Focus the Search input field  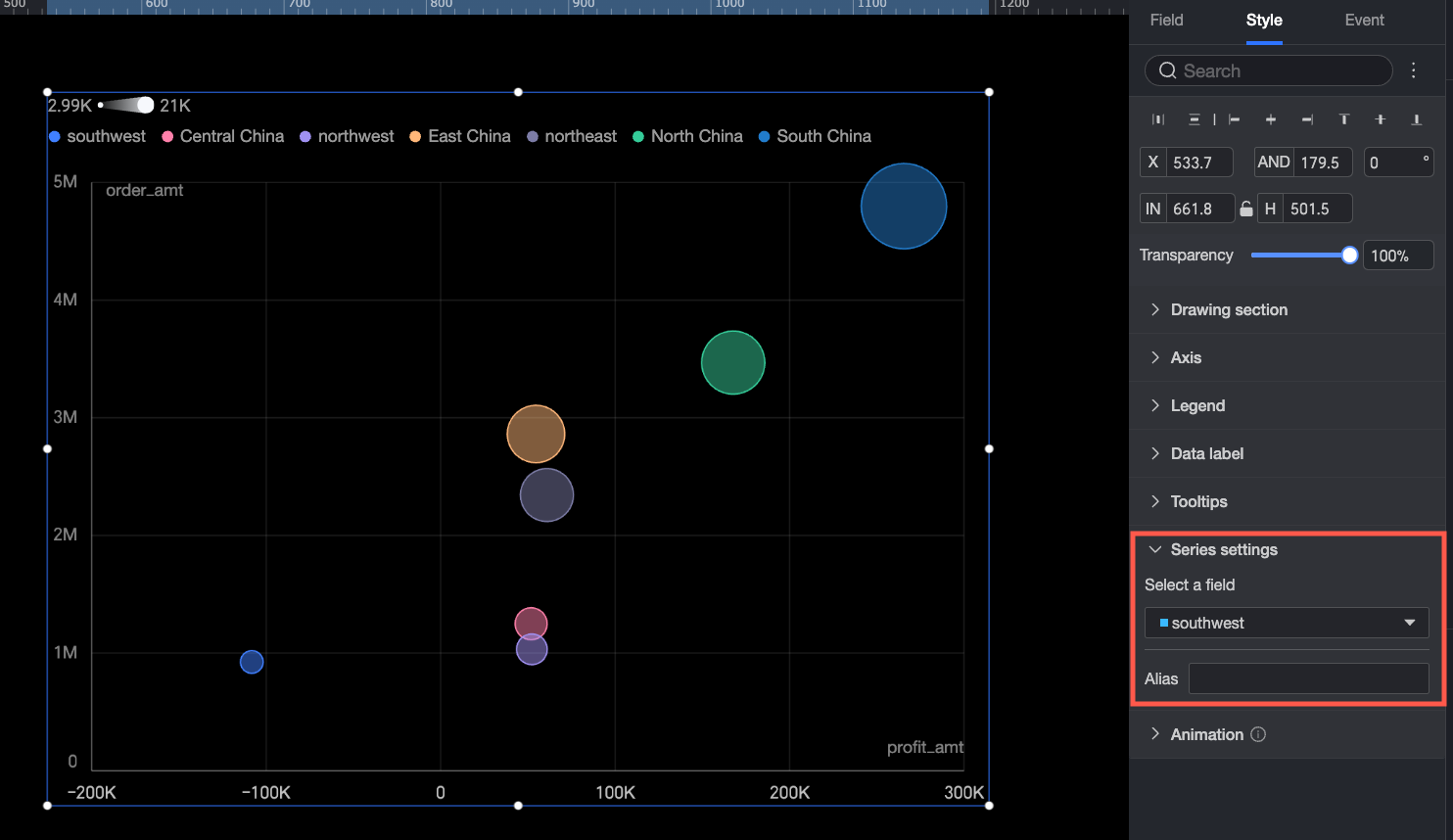[1268, 70]
